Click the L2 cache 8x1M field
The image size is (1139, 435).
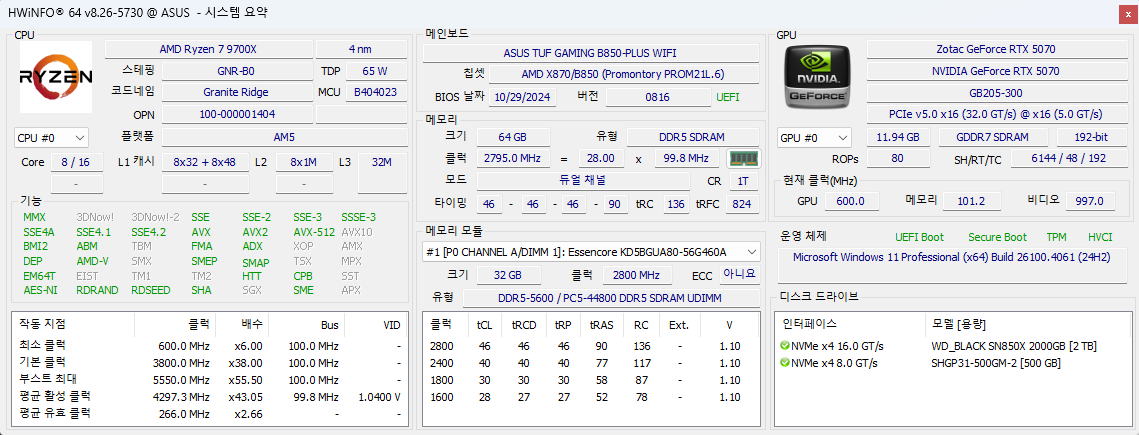coord(306,162)
